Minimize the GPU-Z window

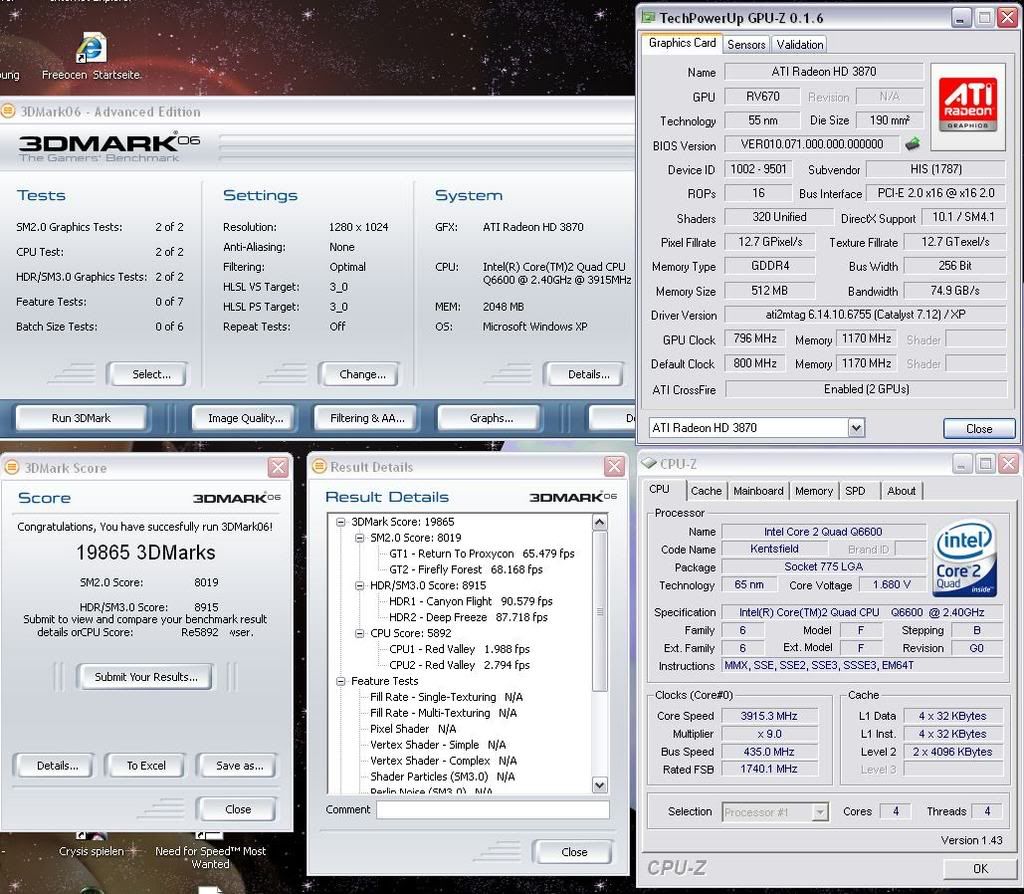[x=960, y=18]
